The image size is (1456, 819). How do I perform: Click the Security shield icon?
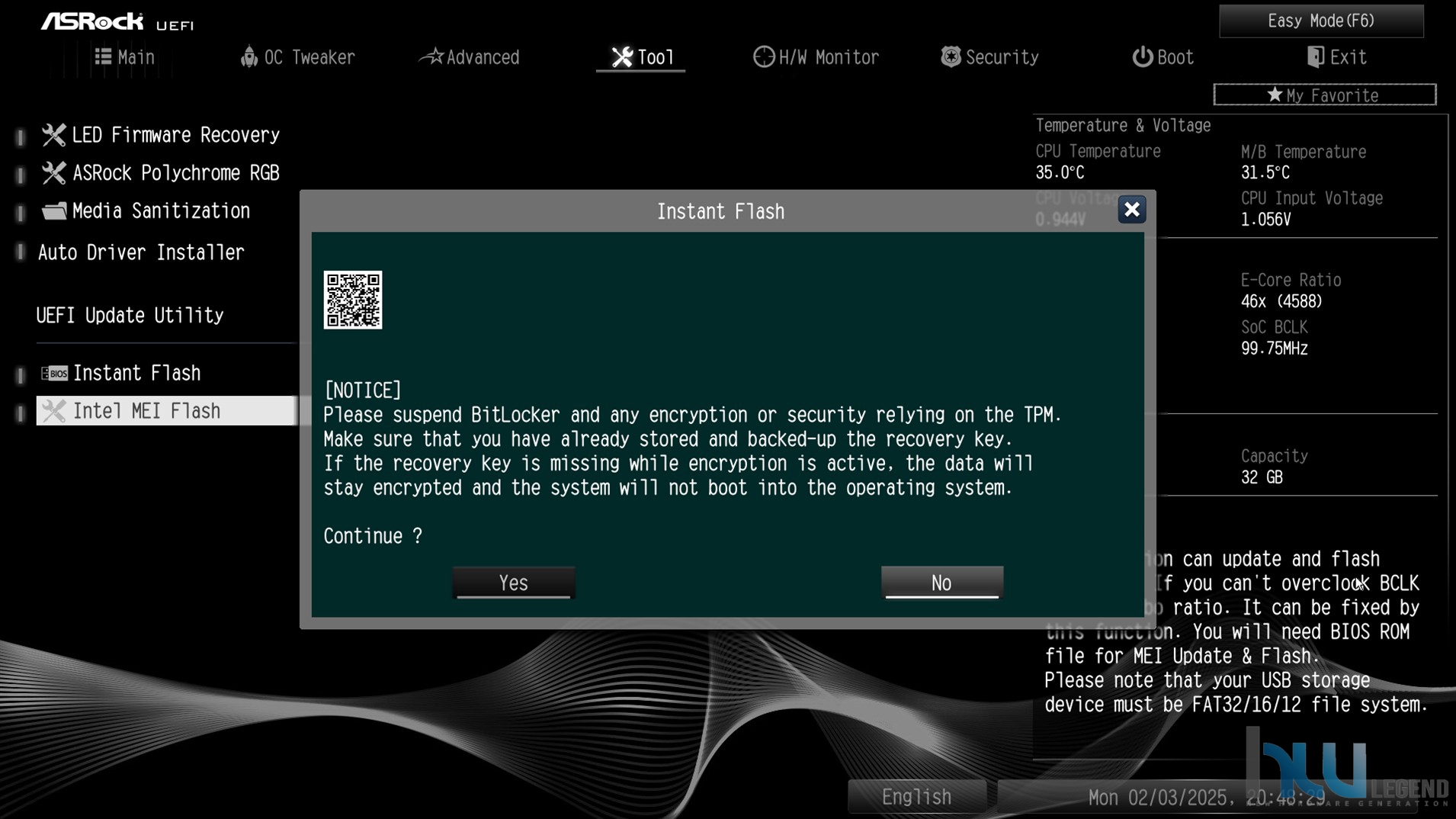click(x=951, y=56)
